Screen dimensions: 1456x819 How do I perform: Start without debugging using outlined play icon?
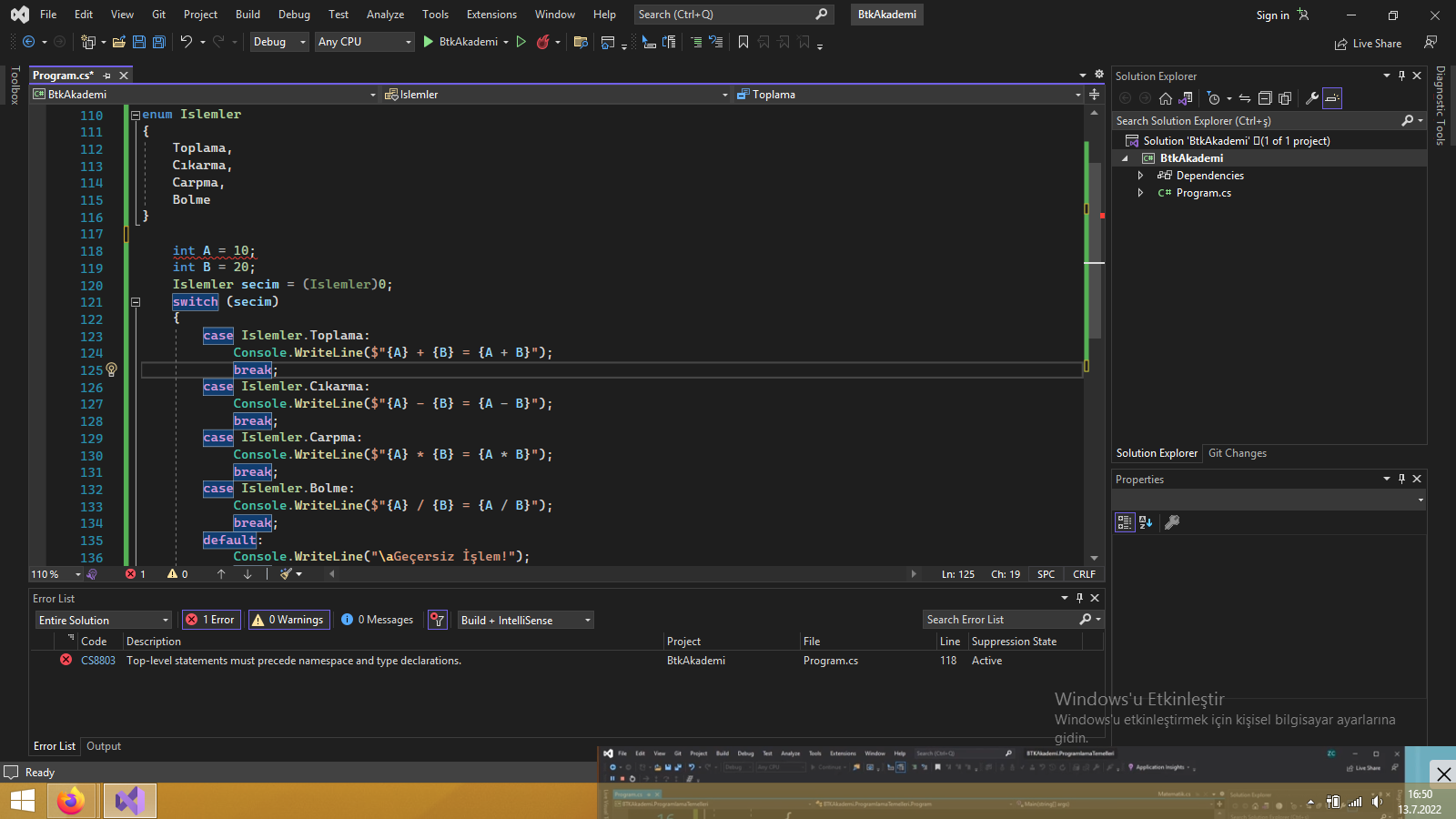[x=521, y=42]
